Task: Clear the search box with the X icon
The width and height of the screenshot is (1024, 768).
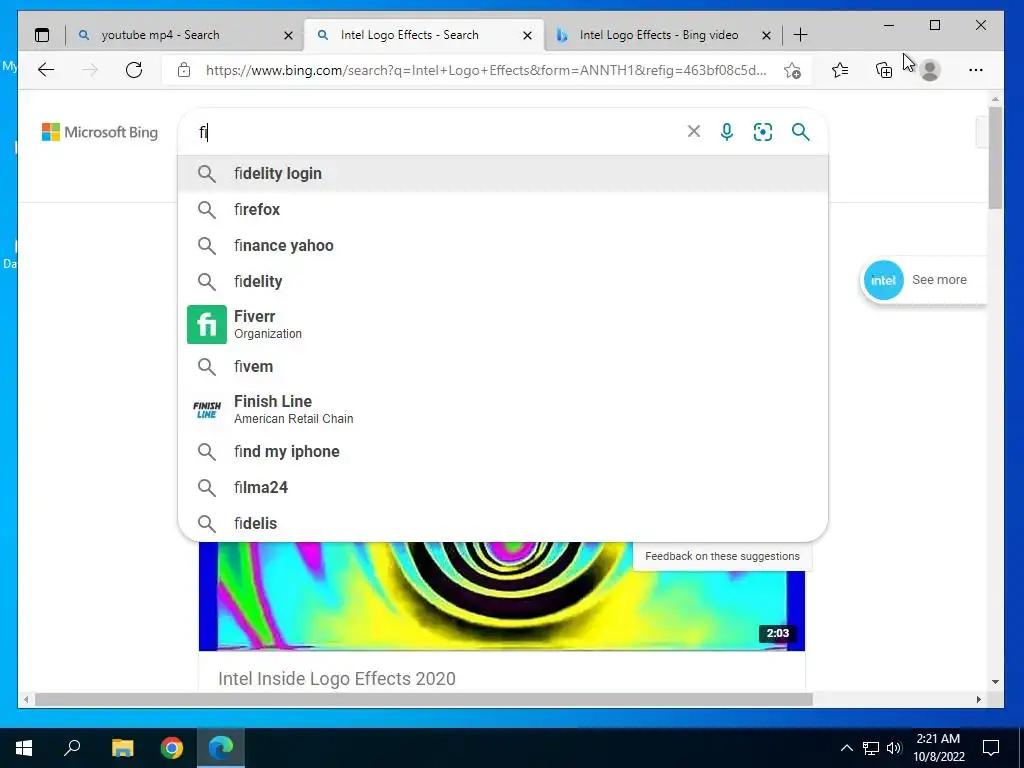Action: click(x=694, y=132)
